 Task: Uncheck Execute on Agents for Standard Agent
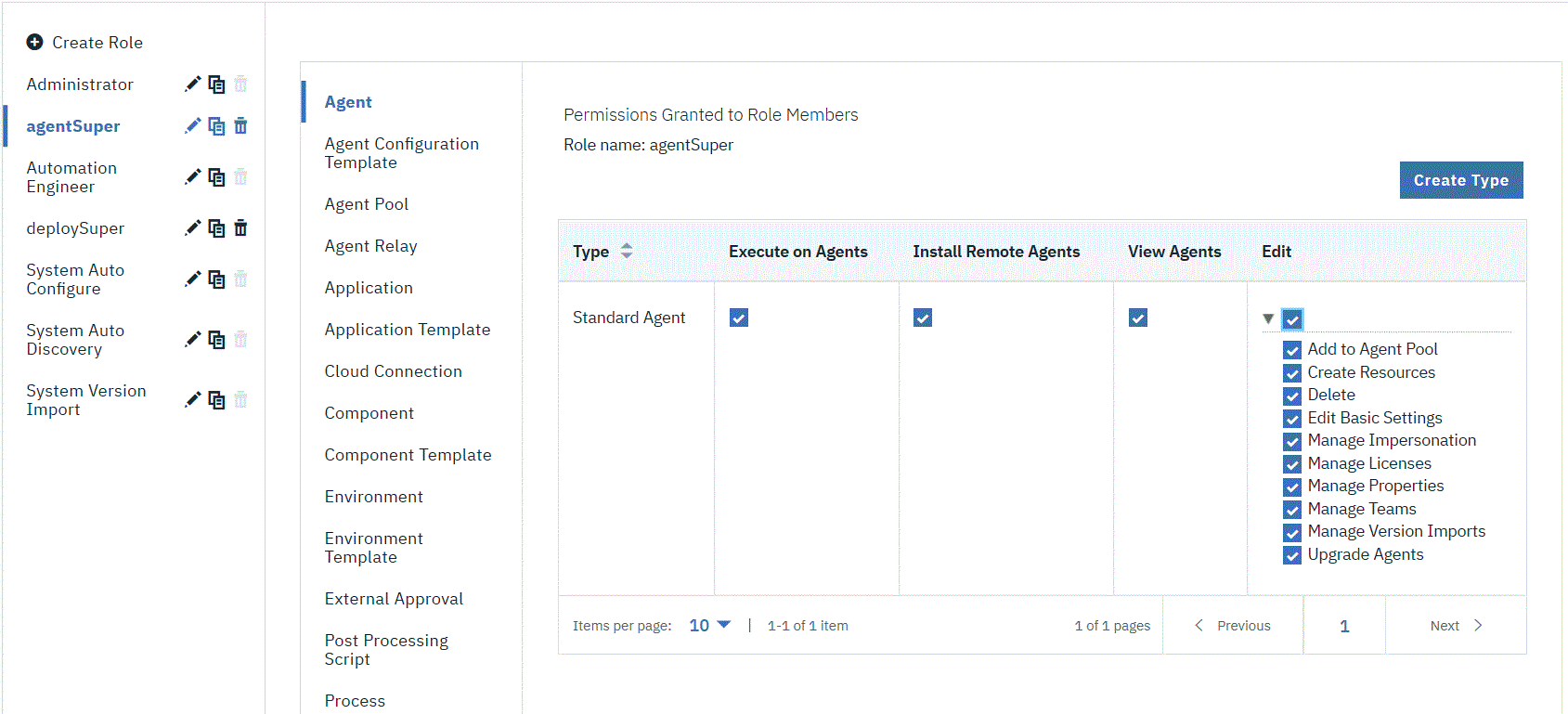tap(739, 318)
